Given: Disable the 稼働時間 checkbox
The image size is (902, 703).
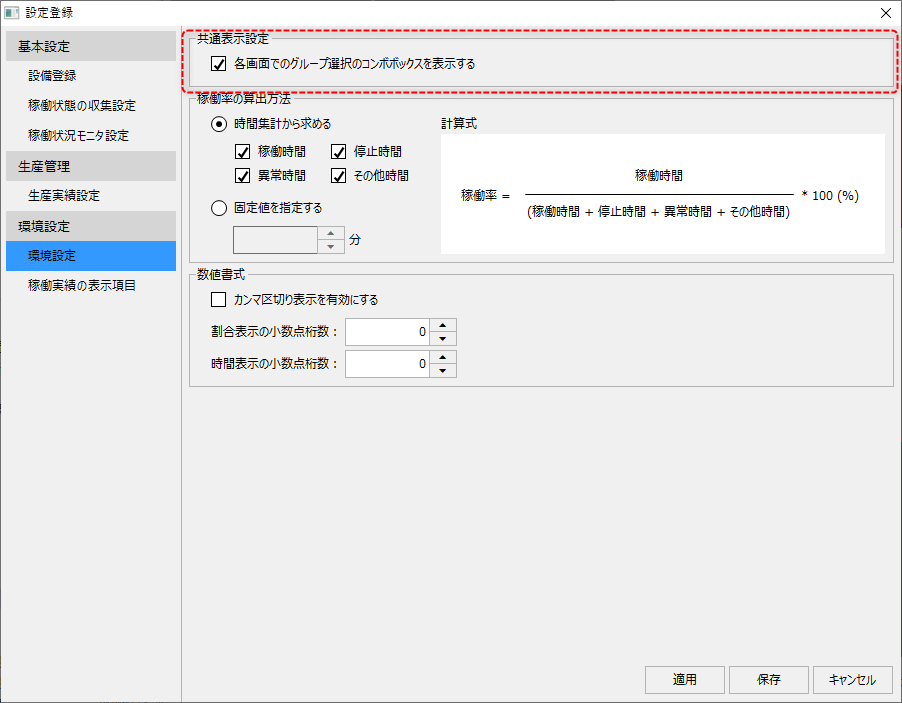Looking at the screenshot, I should click(x=242, y=152).
